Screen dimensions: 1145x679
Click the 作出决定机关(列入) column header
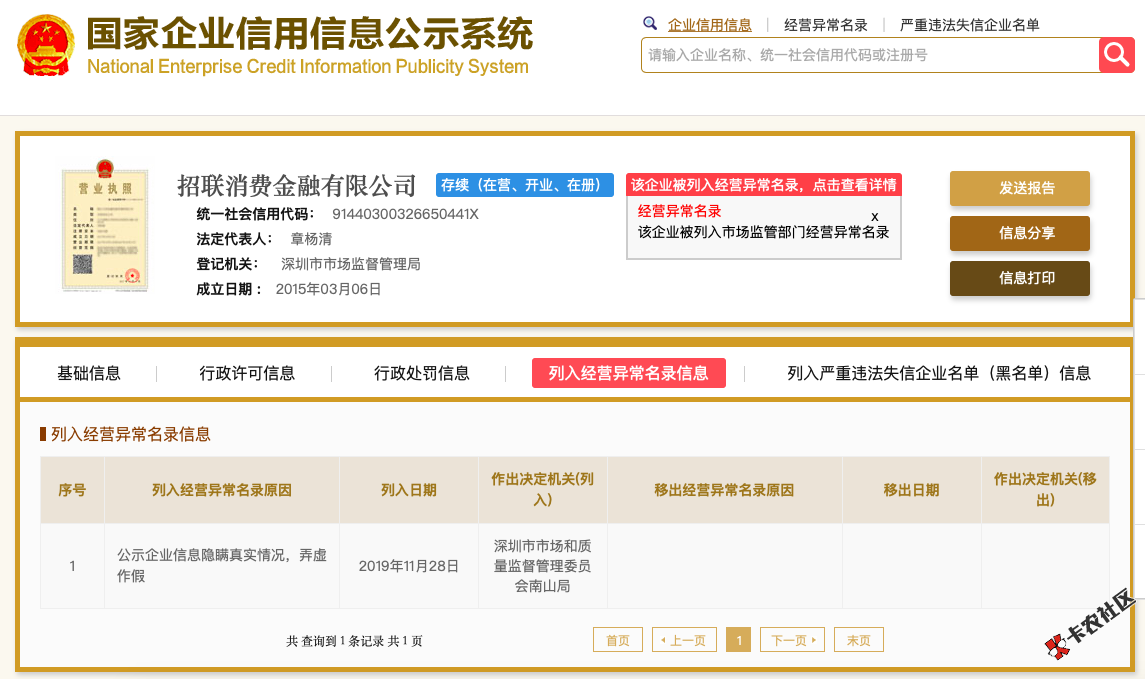[543, 490]
